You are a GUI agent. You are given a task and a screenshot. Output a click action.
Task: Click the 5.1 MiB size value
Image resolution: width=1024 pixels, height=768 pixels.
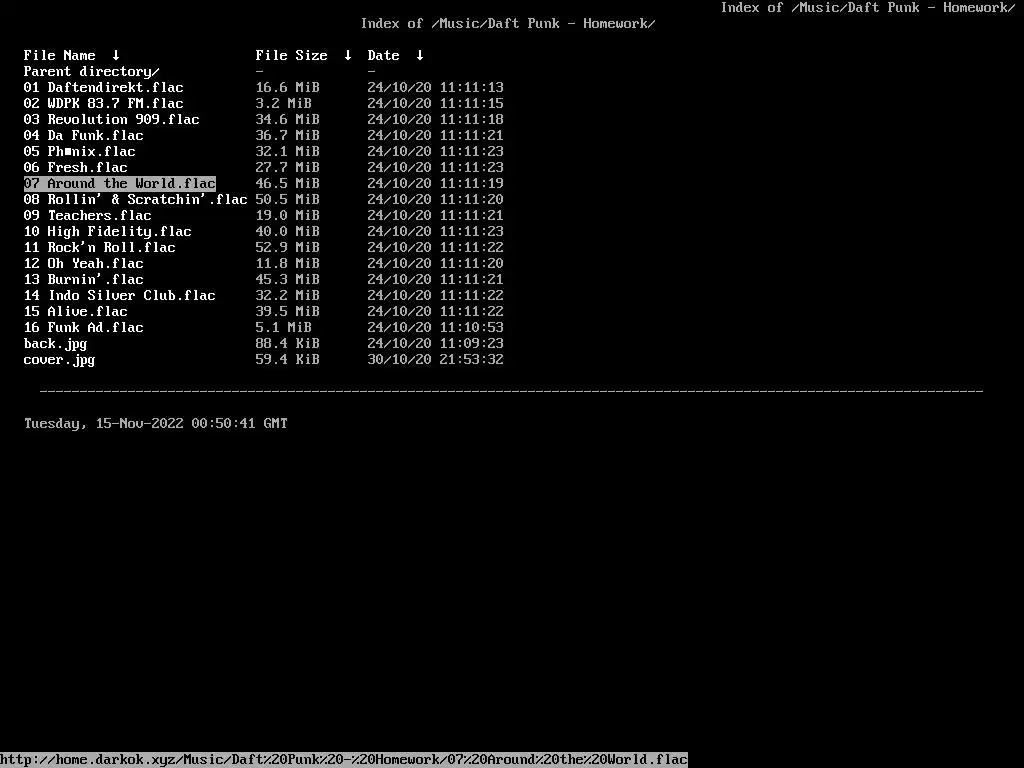click(283, 327)
